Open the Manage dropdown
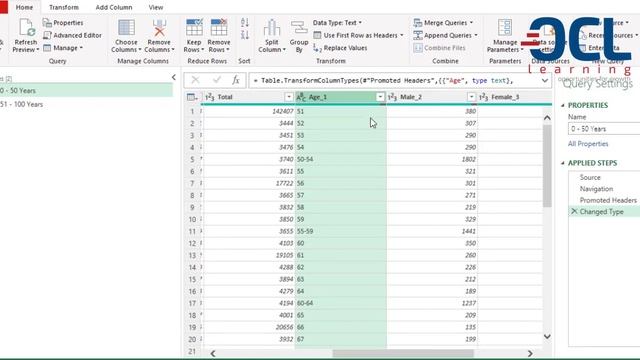This screenshot has width=640, height=360. (63, 48)
